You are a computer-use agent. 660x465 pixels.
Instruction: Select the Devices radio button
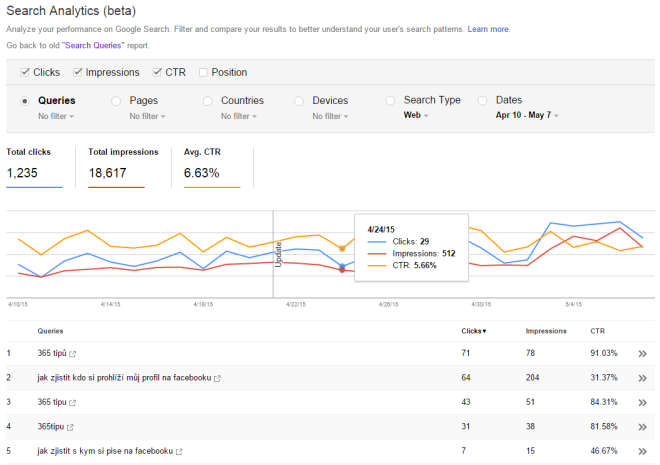click(x=299, y=101)
